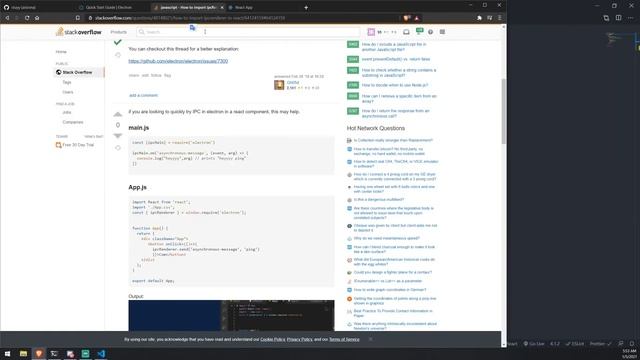Click edit under the accepted answer
This screenshot has height=360, width=640.
[145, 75]
